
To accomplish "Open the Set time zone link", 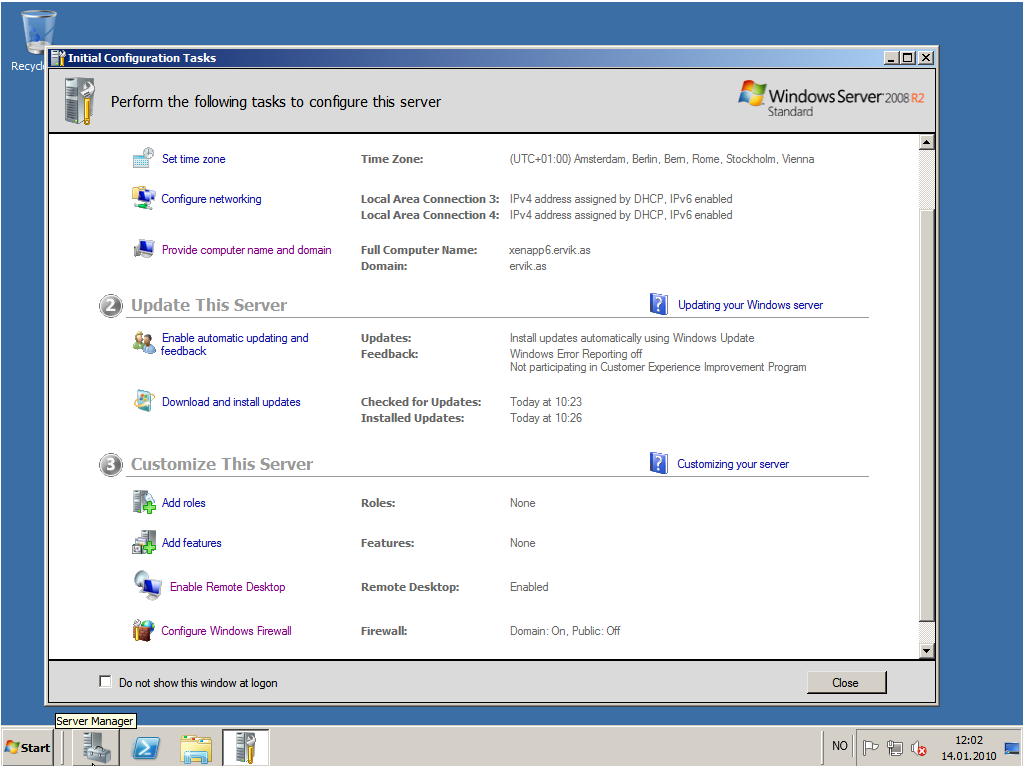I will pyautogui.click(x=193, y=159).
